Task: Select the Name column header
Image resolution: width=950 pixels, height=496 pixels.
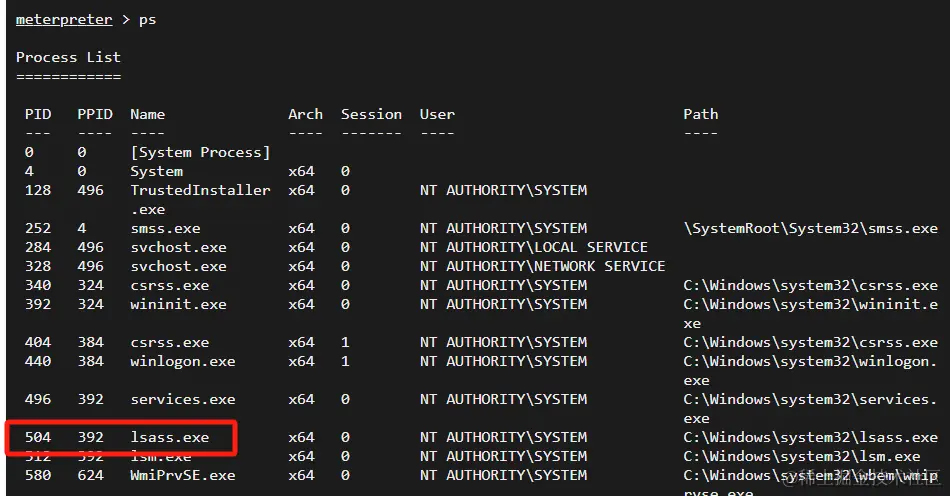Action: click(x=148, y=114)
